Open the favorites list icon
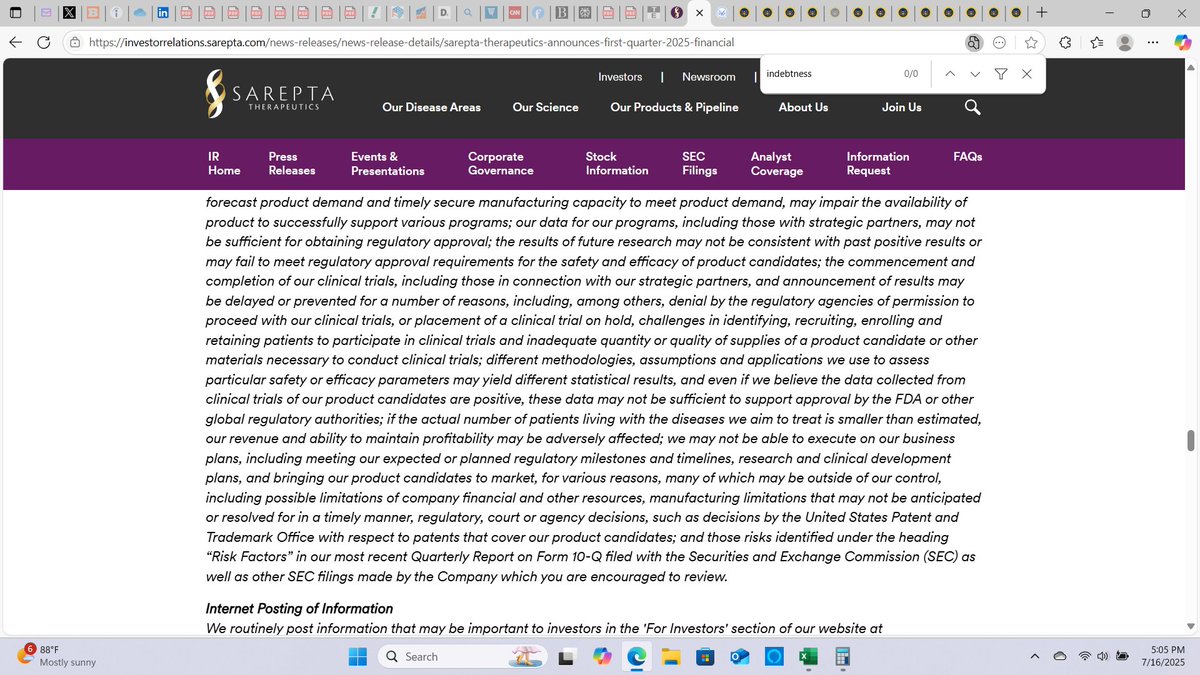The image size is (1200, 675). click(1096, 42)
